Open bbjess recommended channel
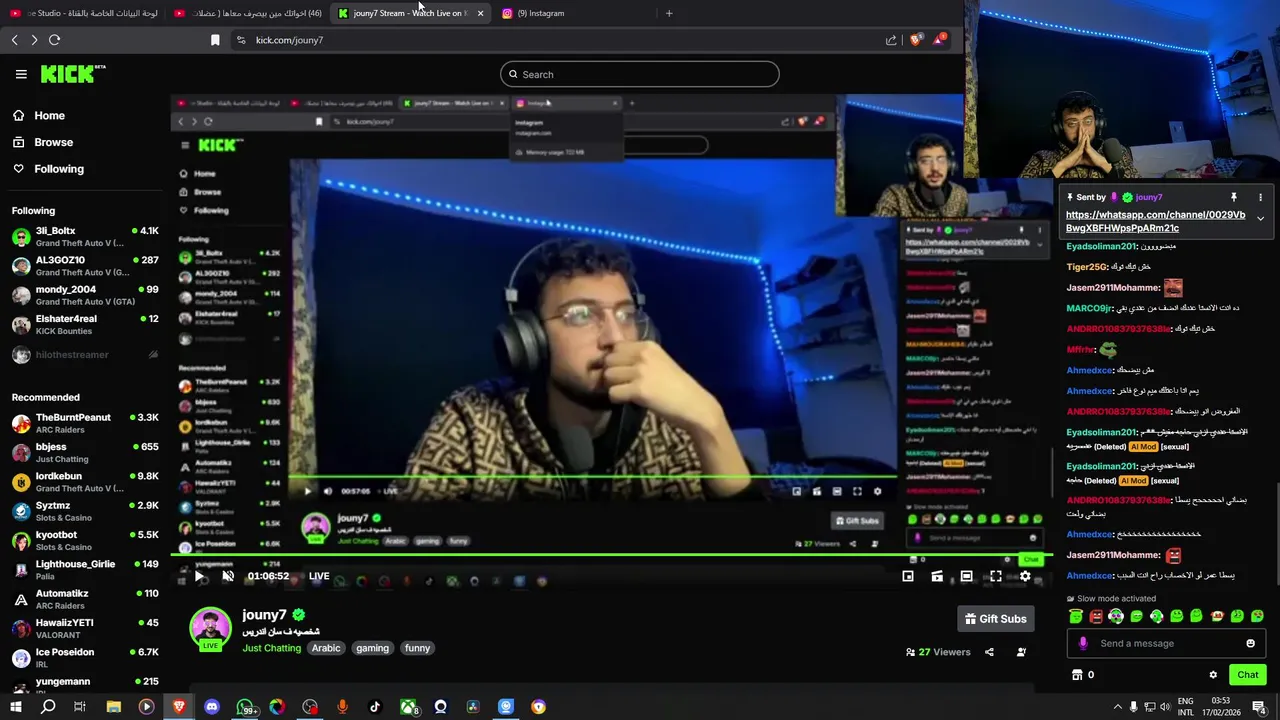1280x720 pixels. coord(85,452)
